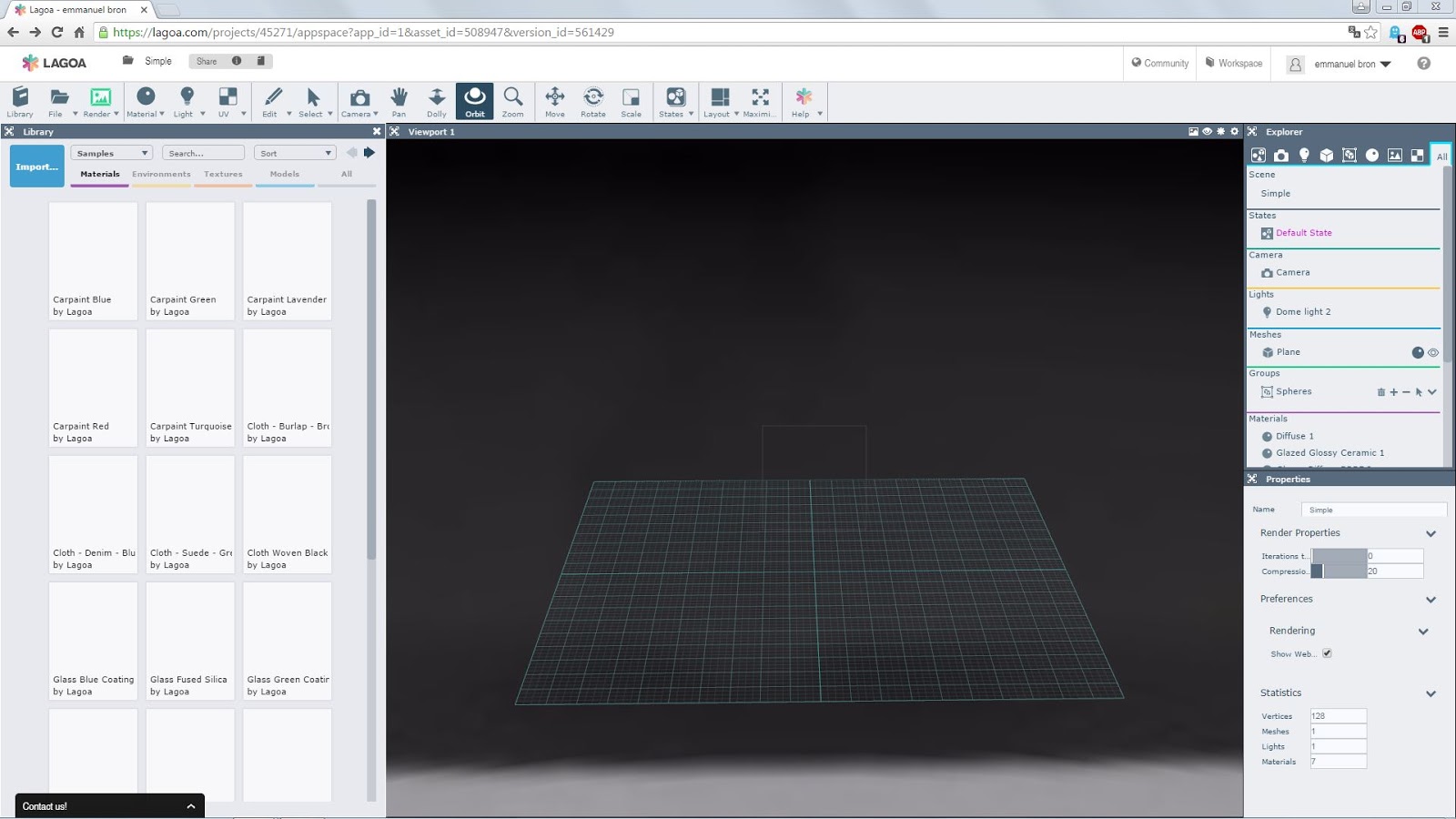Activate the Pan hand tool
This screenshot has width=1456, height=819.
coord(399,101)
